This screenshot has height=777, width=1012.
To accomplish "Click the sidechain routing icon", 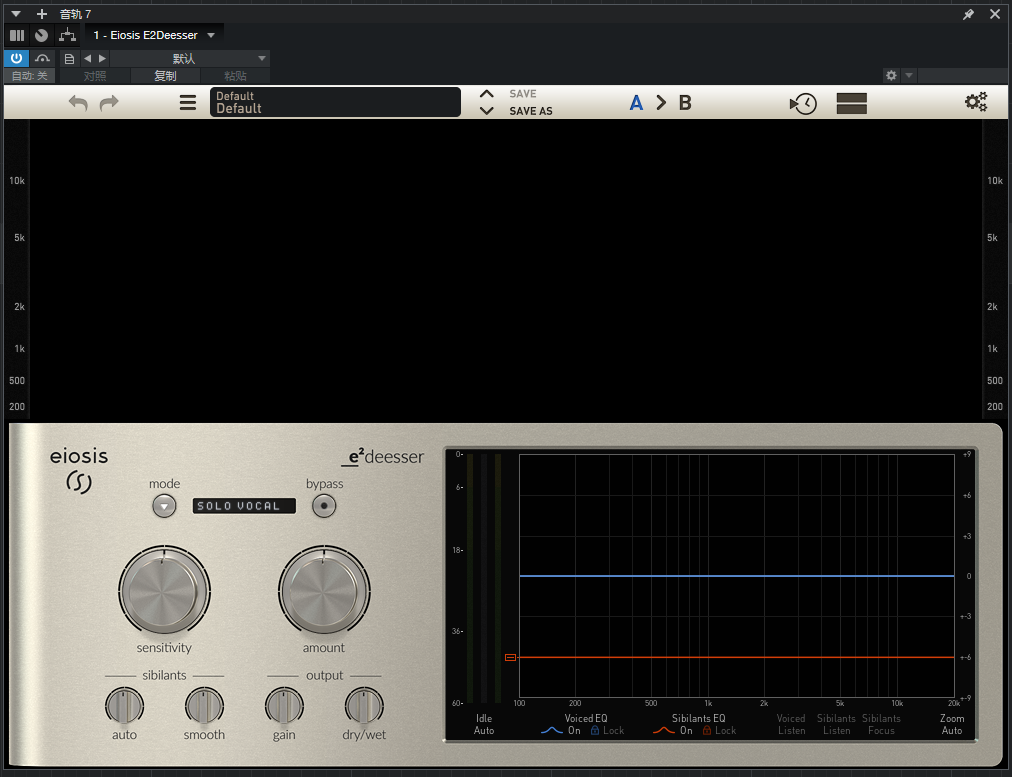I will click(67, 35).
